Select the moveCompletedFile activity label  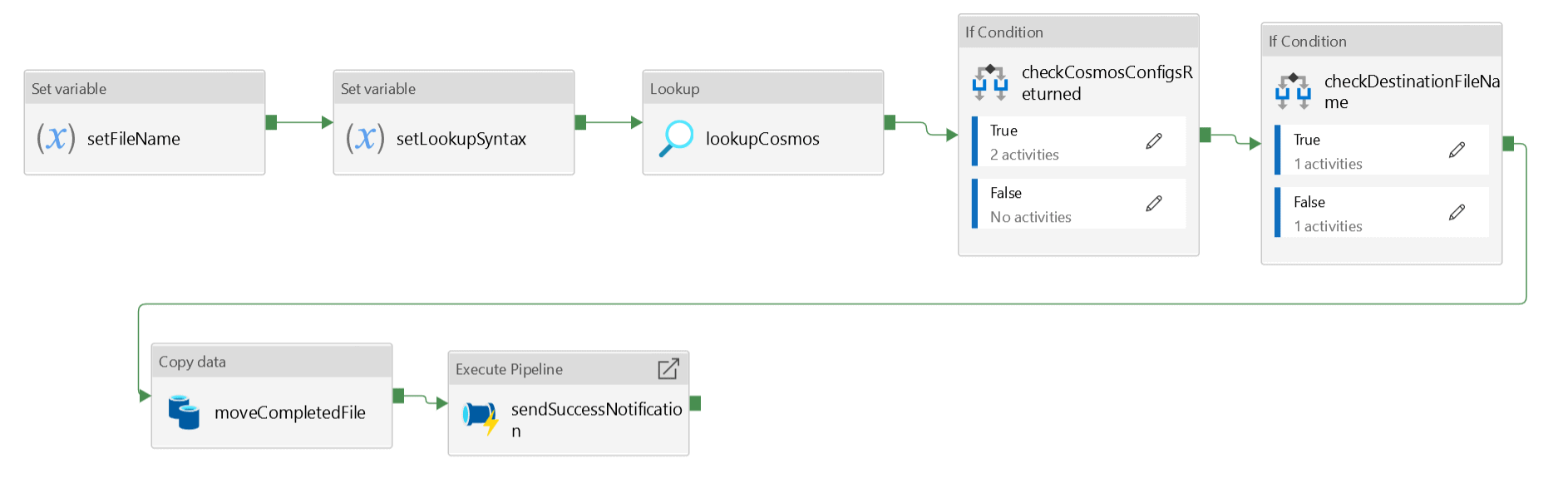point(289,412)
